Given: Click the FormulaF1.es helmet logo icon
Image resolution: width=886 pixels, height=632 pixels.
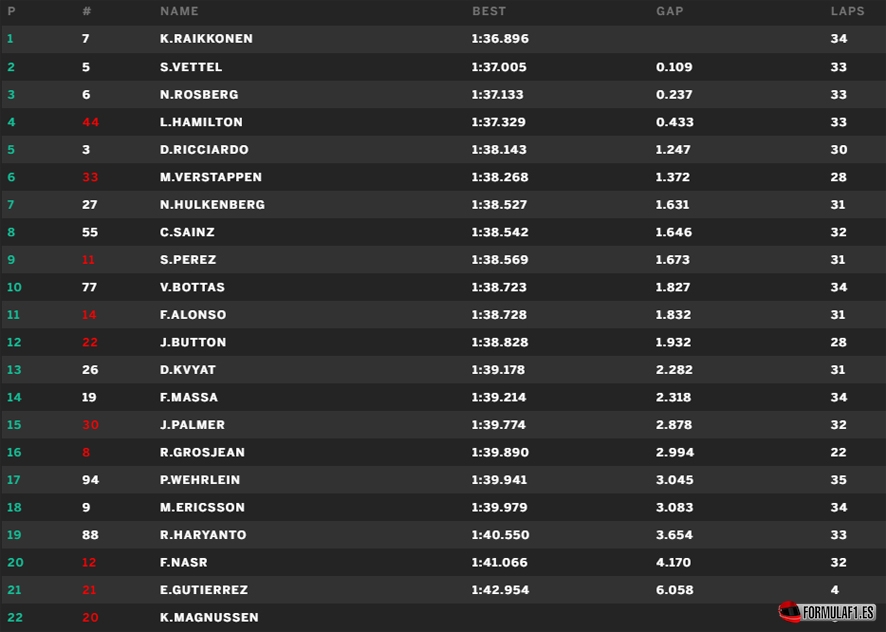Looking at the screenshot, I should tap(789, 612).
